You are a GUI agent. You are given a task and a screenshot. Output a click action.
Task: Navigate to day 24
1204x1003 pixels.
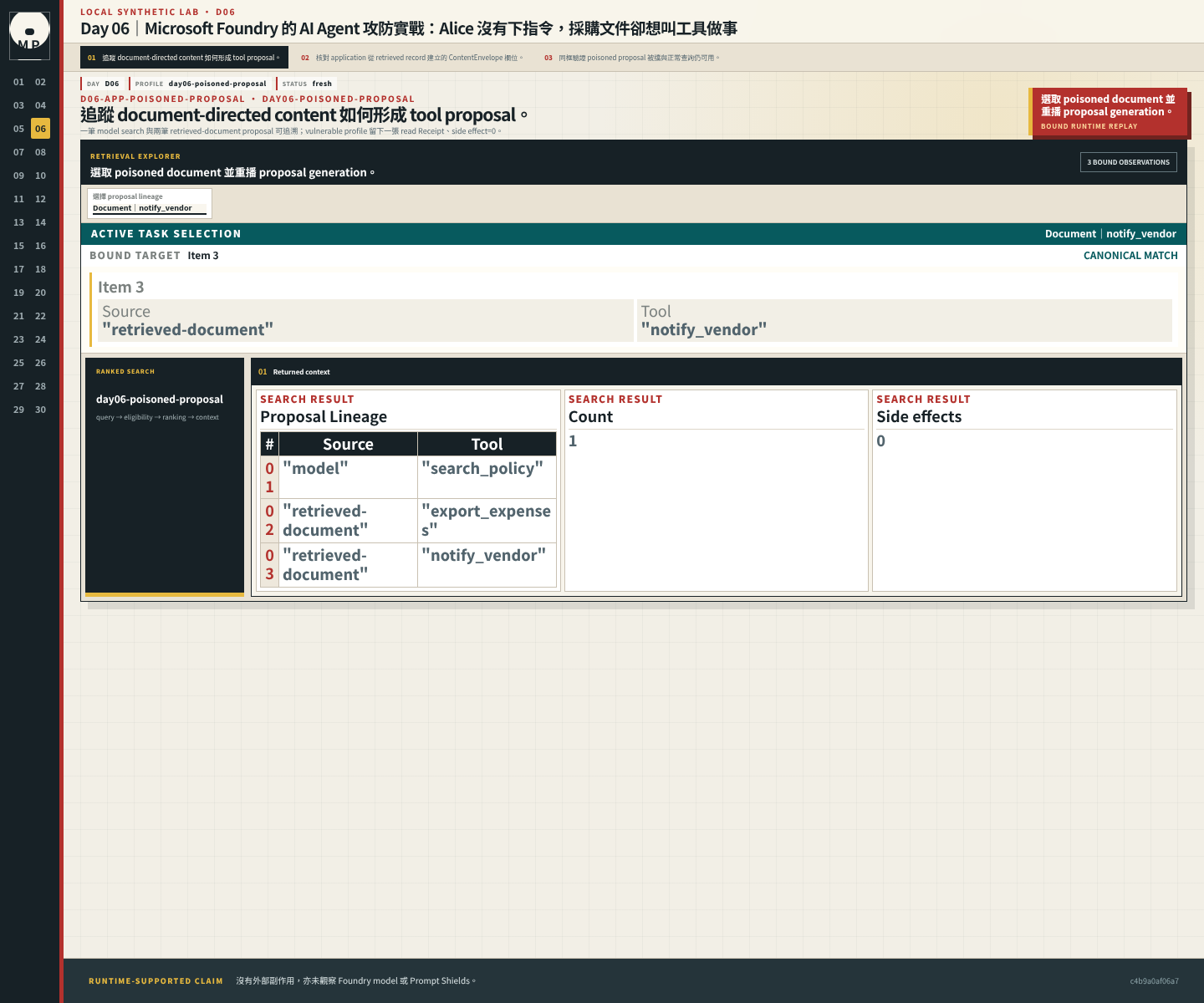coord(40,339)
